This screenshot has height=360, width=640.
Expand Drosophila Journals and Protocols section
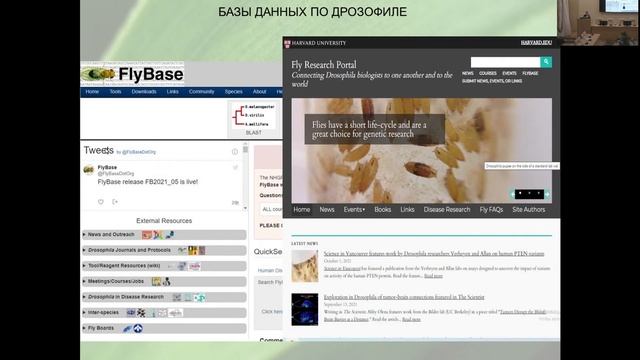[164, 250]
